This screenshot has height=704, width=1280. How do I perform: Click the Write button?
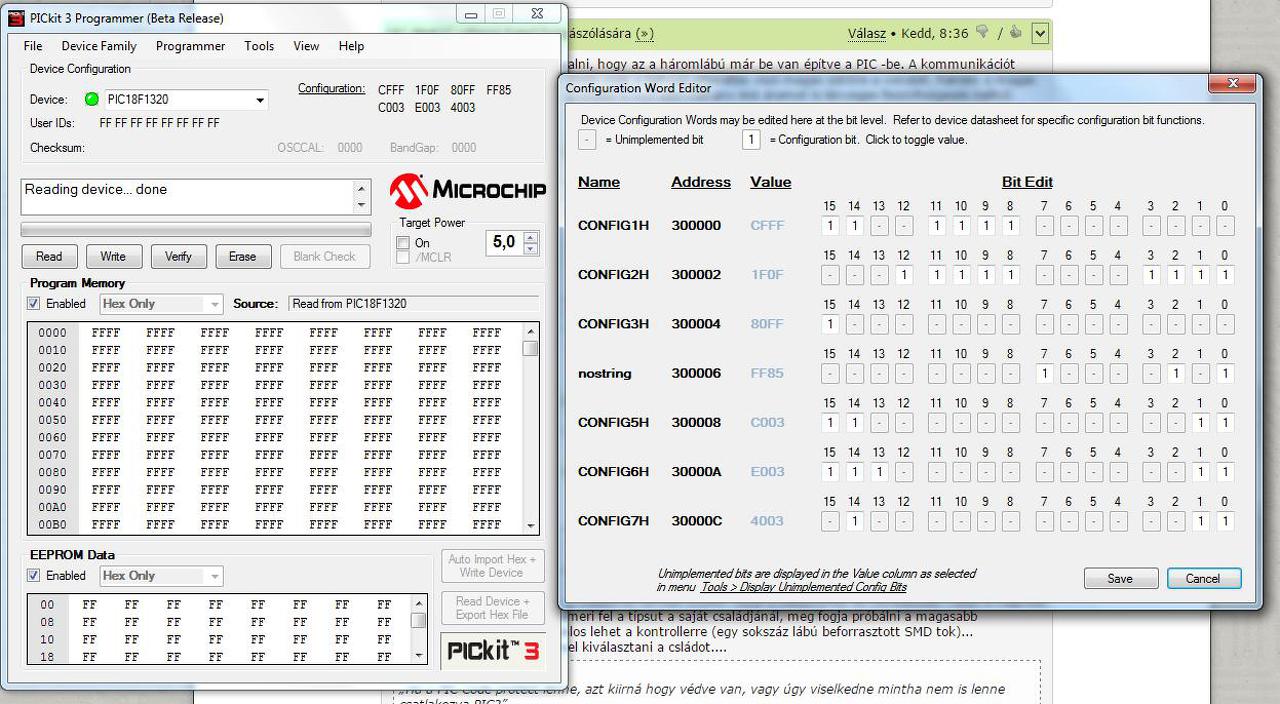(x=113, y=256)
